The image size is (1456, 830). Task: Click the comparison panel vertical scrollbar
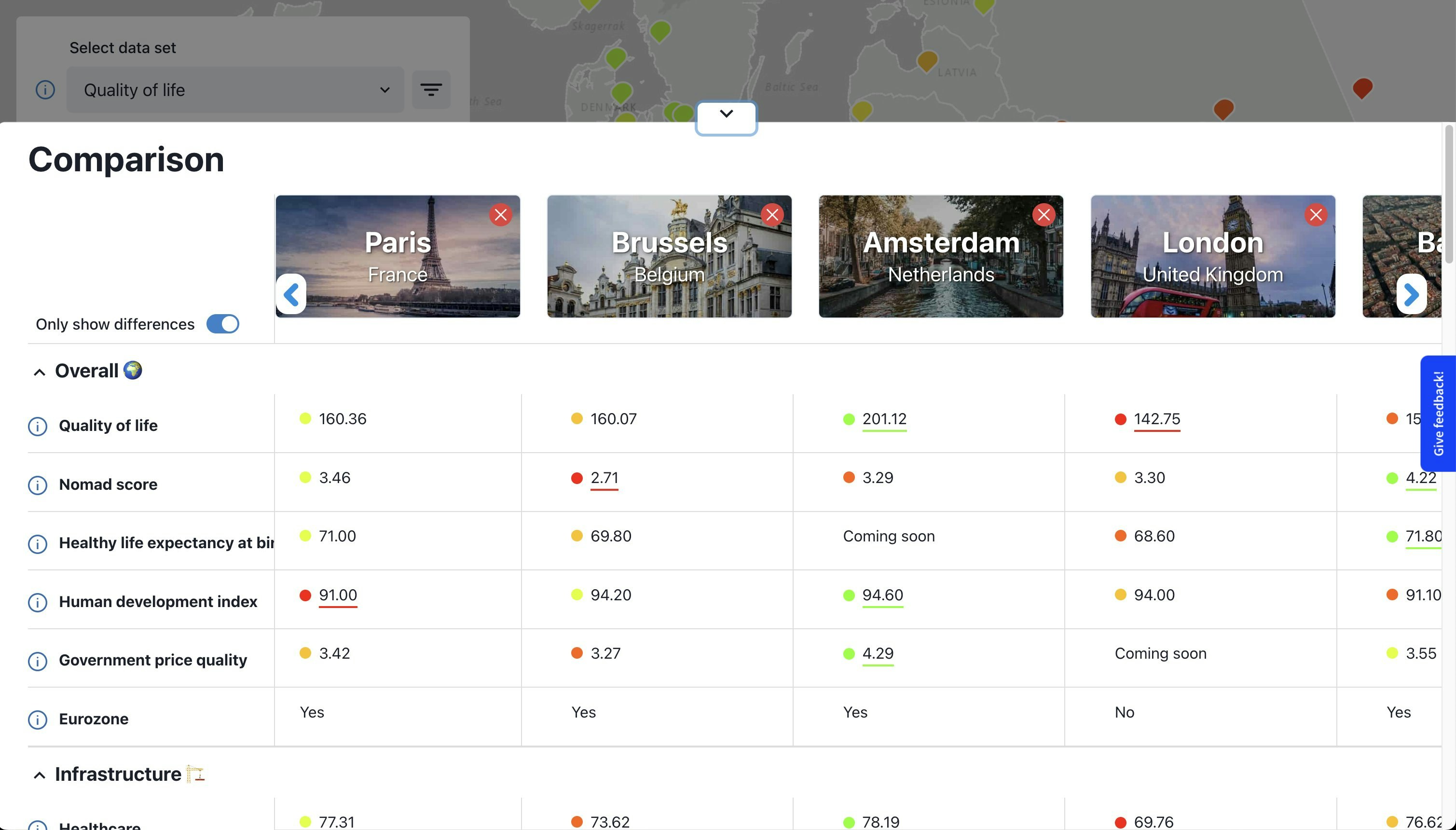coord(1449,194)
